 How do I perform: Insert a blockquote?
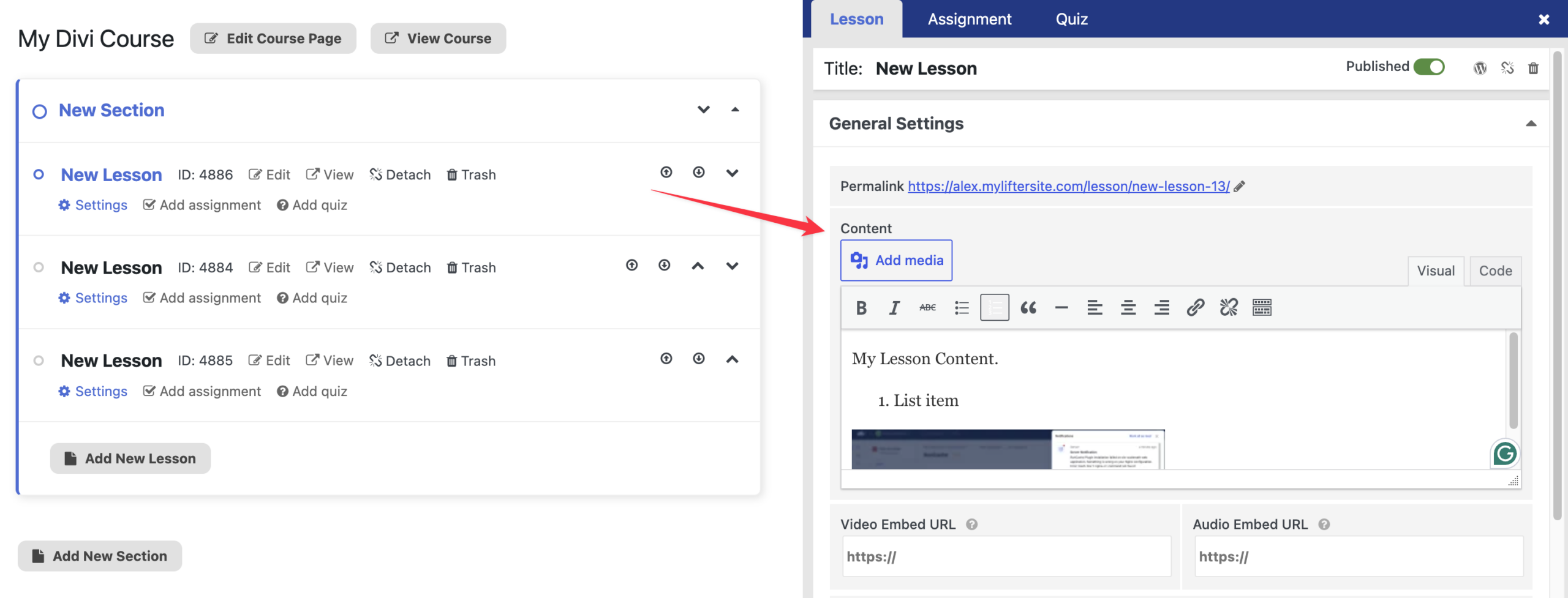coord(1028,307)
